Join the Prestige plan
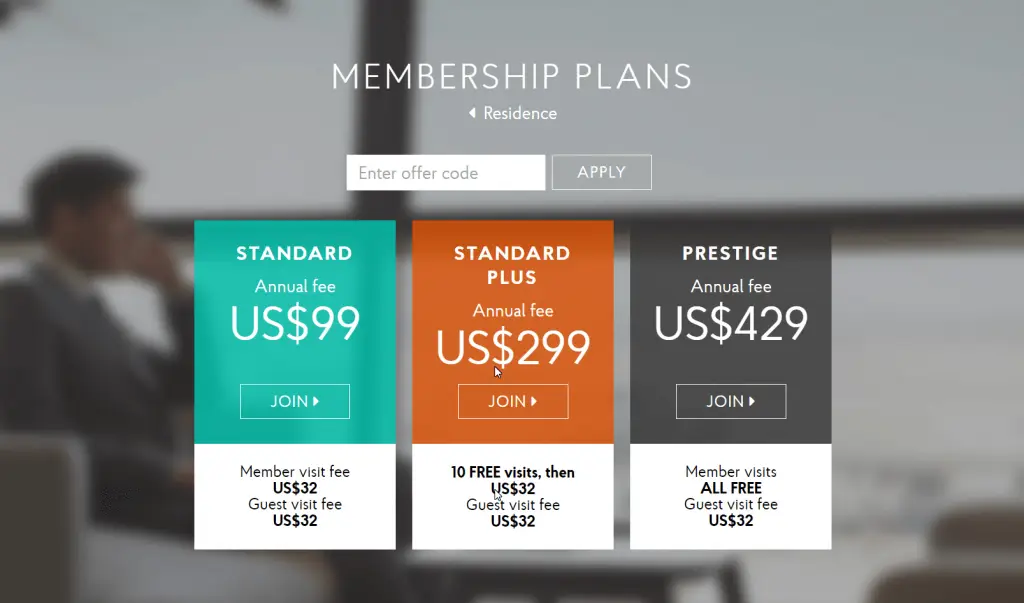 [730, 401]
